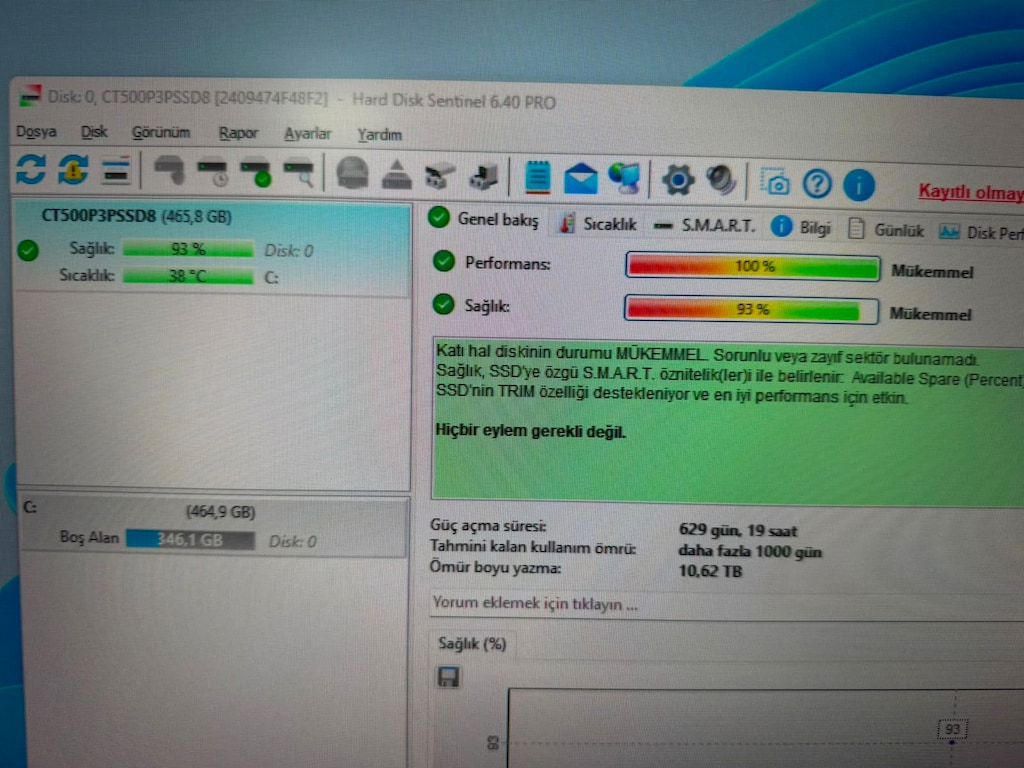Click the question mark help icon
The width and height of the screenshot is (1024, 768).
(x=817, y=184)
